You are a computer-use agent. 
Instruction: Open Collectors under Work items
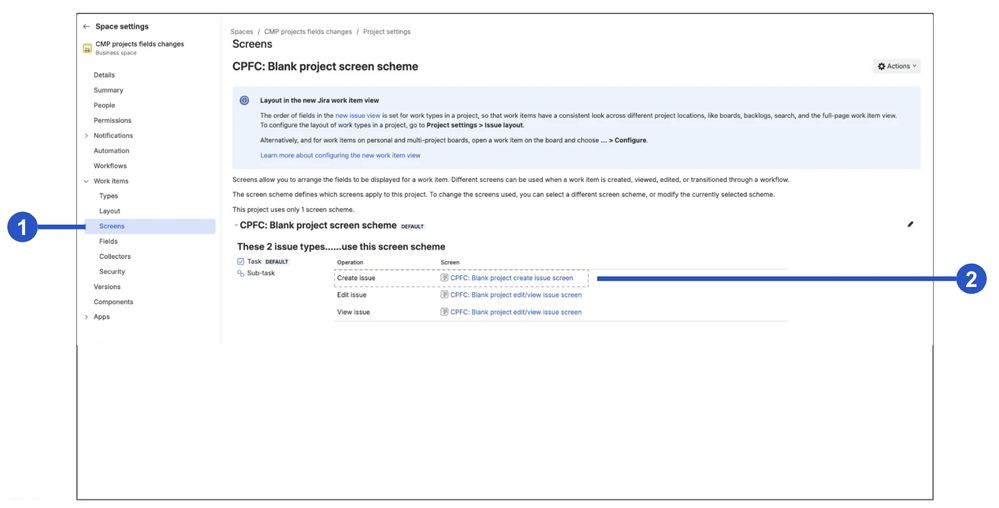(x=115, y=256)
